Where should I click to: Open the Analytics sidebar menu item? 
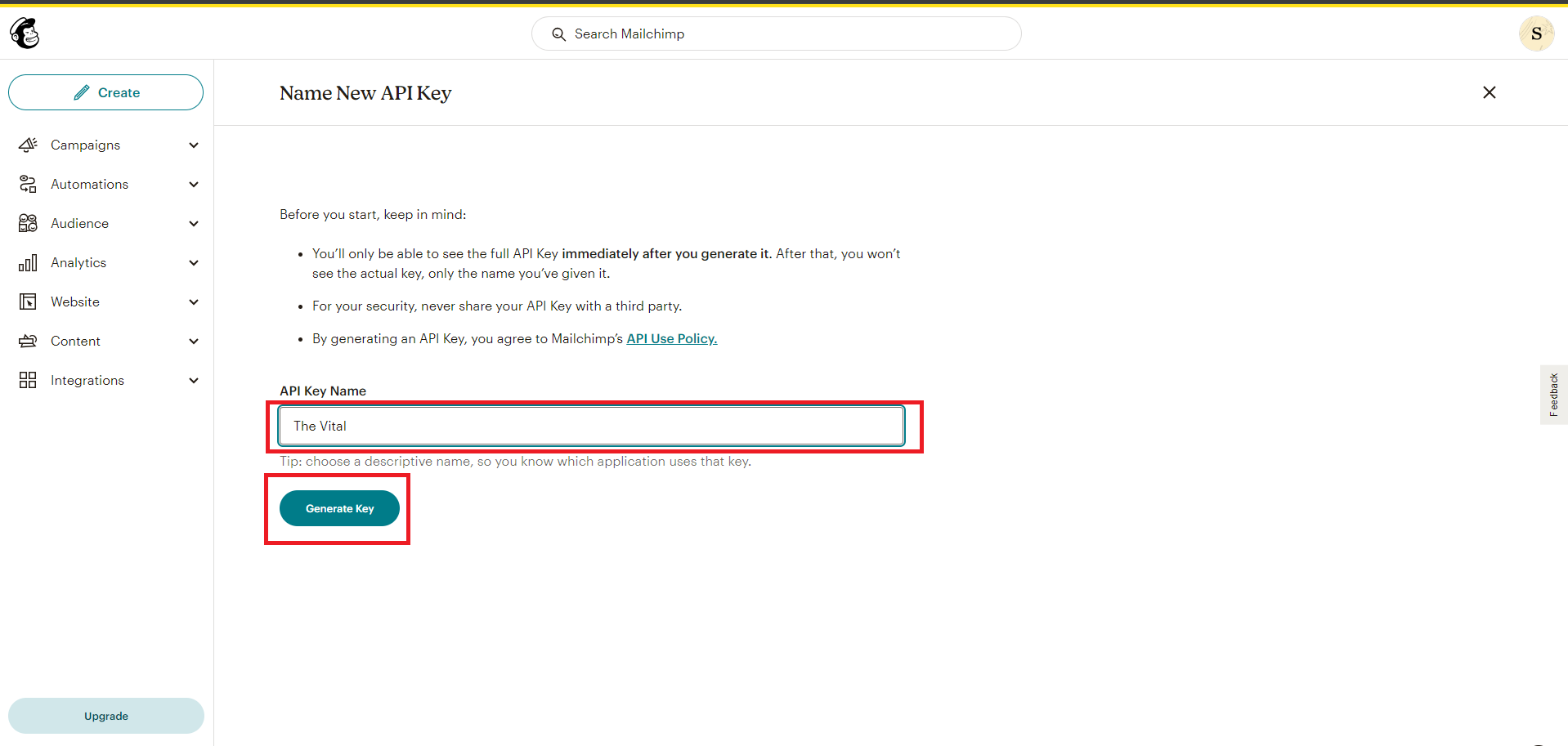click(78, 262)
